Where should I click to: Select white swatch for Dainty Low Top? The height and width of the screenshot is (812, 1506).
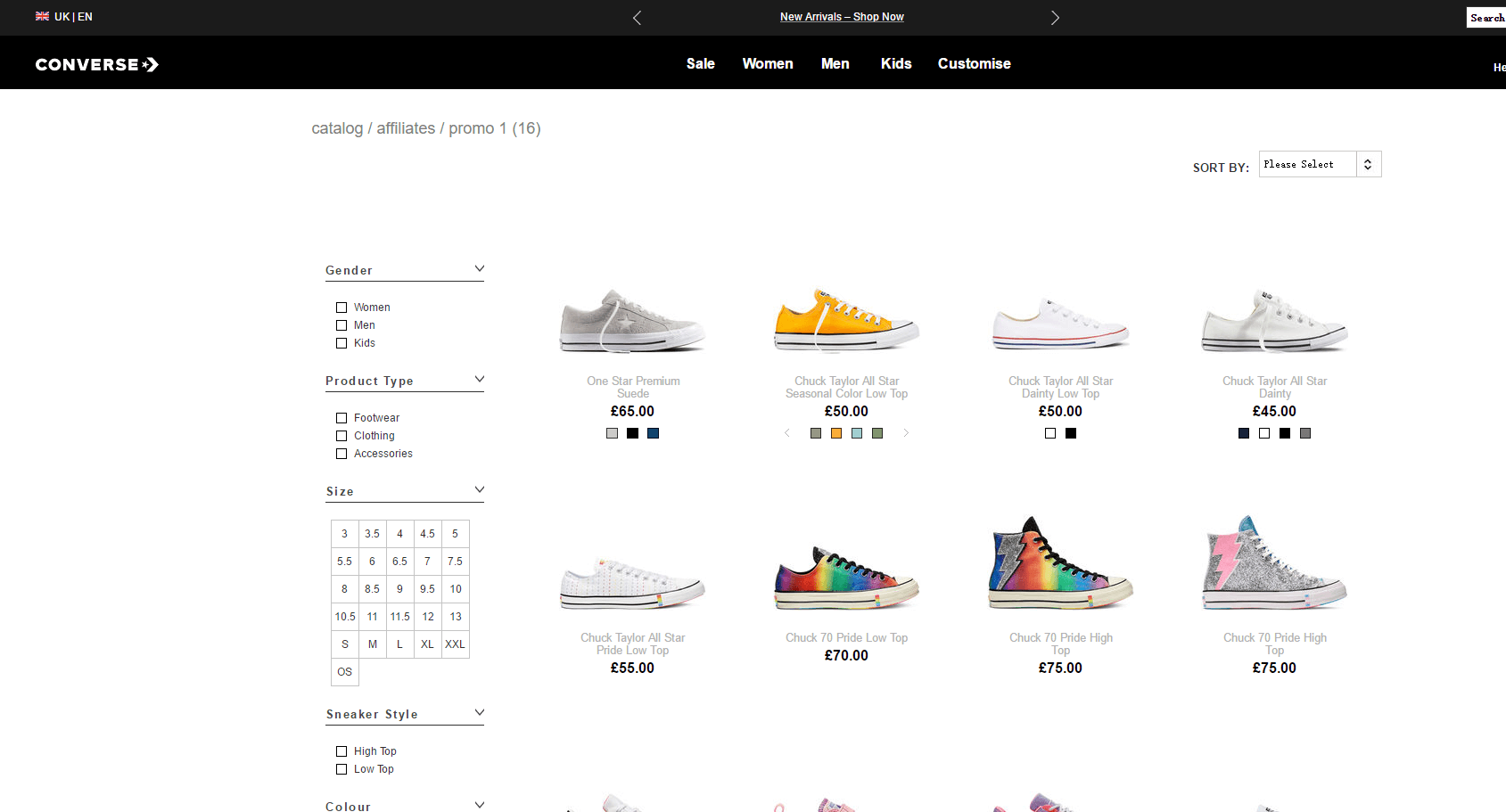click(1050, 433)
